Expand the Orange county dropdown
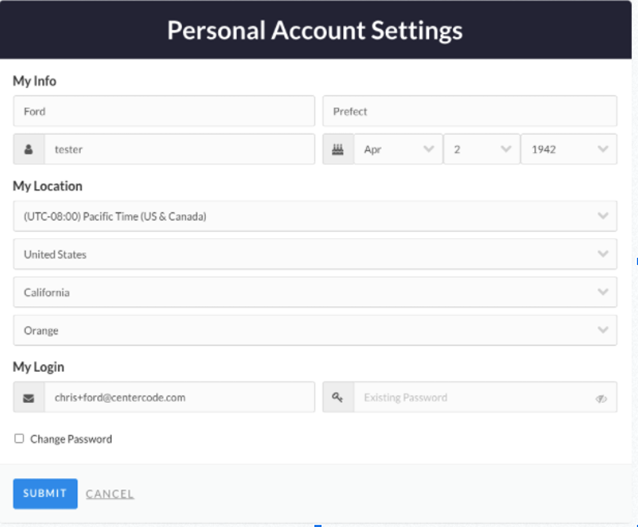 pos(315,330)
